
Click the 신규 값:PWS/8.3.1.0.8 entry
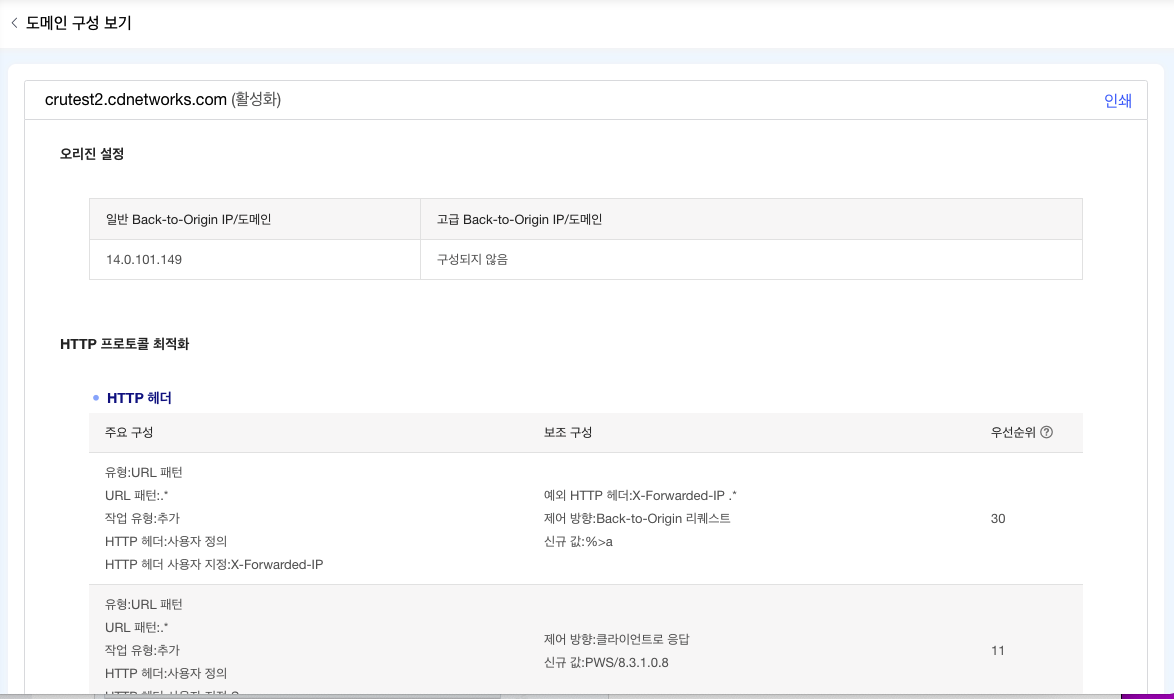[x=606, y=662]
